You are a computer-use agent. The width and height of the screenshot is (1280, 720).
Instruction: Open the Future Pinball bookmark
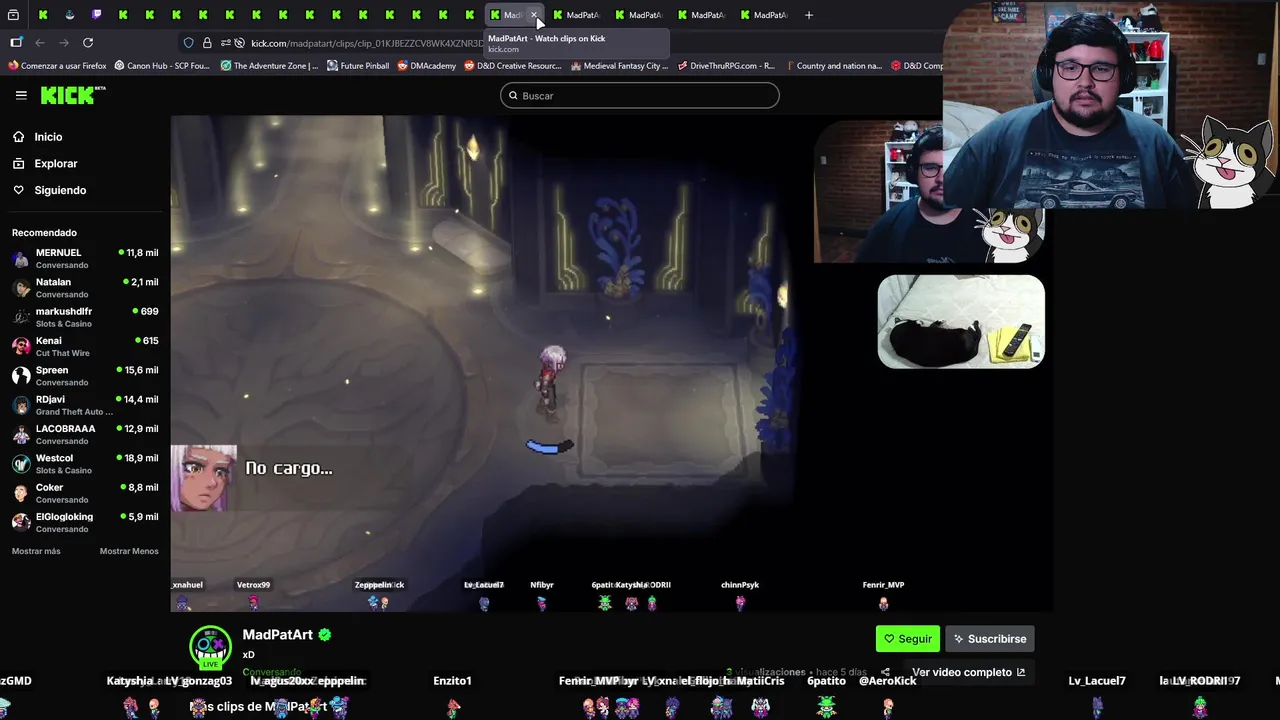click(358, 66)
